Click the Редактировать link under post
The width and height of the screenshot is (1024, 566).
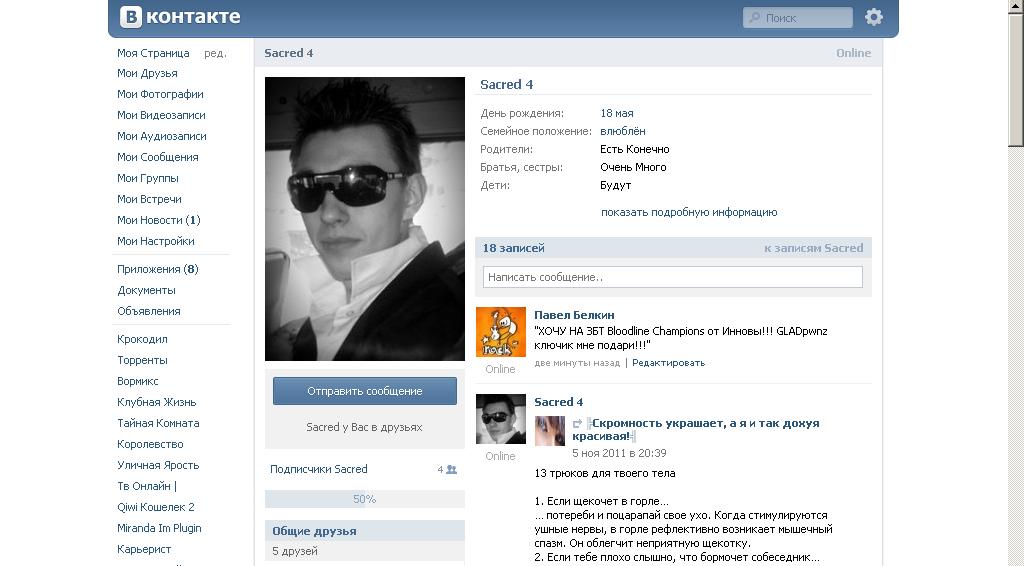point(668,363)
